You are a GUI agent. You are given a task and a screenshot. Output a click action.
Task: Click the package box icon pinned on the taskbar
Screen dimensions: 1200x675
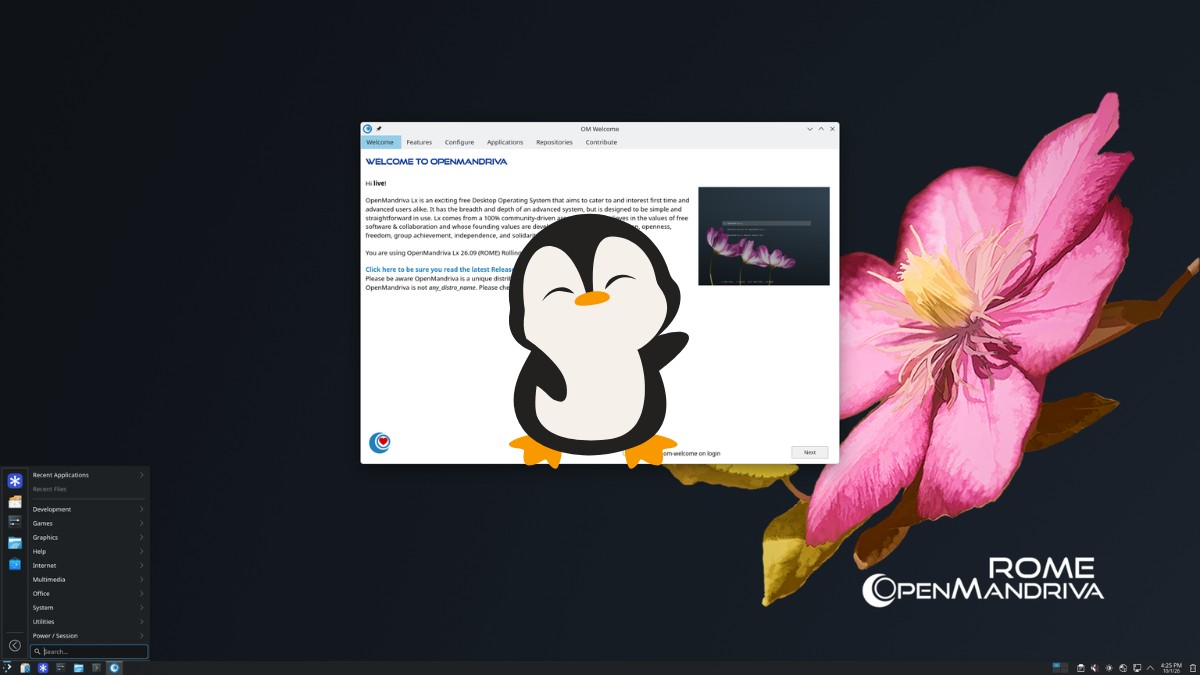point(25,667)
